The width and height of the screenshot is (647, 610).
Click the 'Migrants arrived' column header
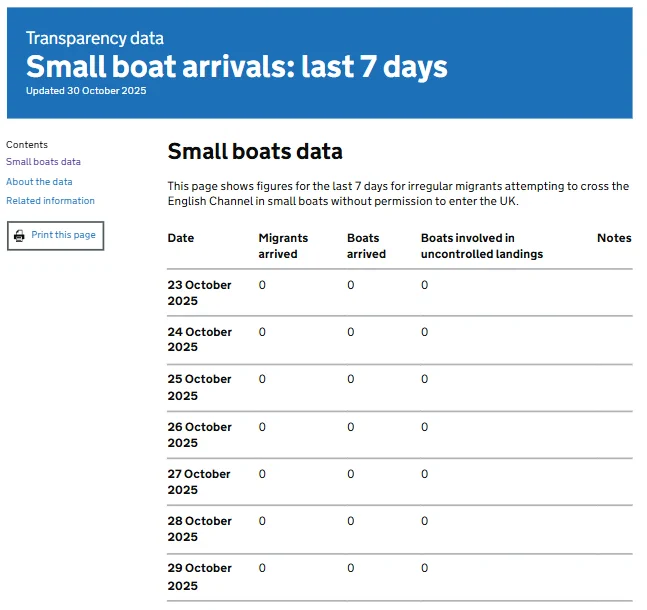[x=283, y=246]
